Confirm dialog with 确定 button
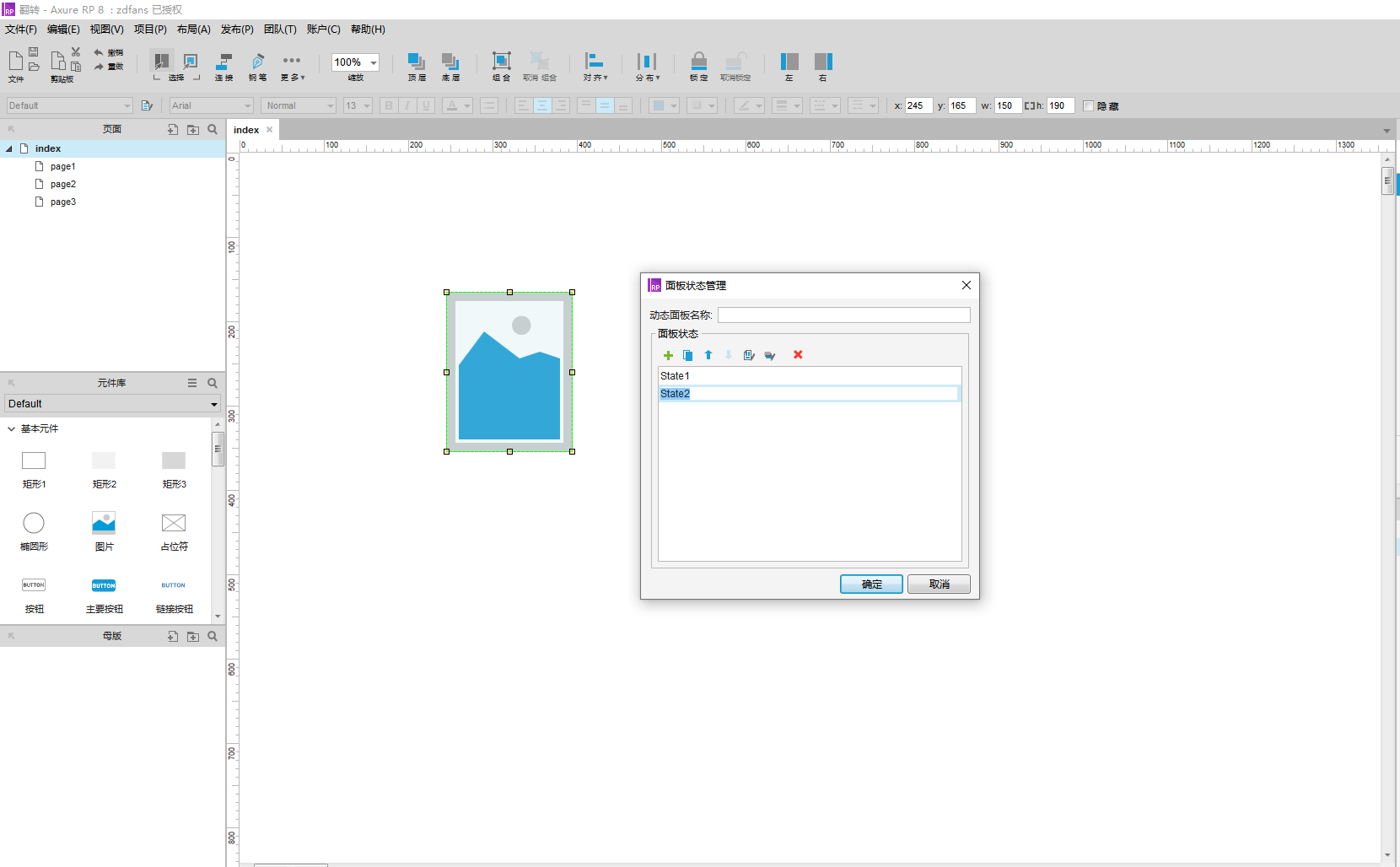 click(872, 584)
